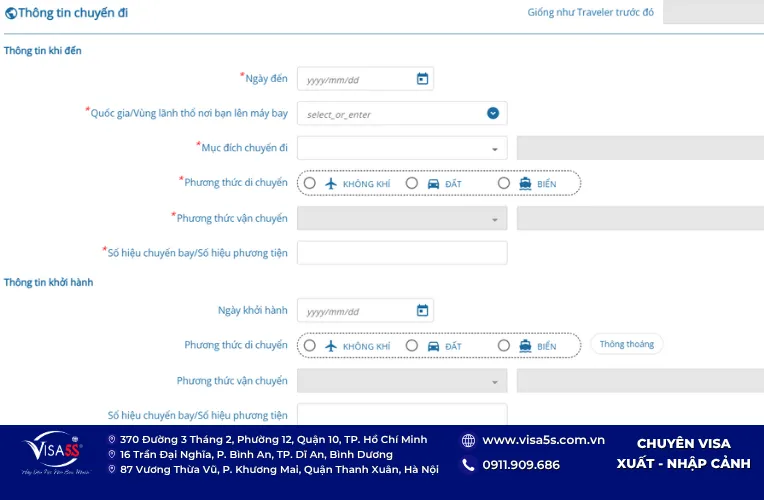Screen dimensions: 764x500
Task: Open www.visa5s.com.vn link
Action: coord(543,440)
